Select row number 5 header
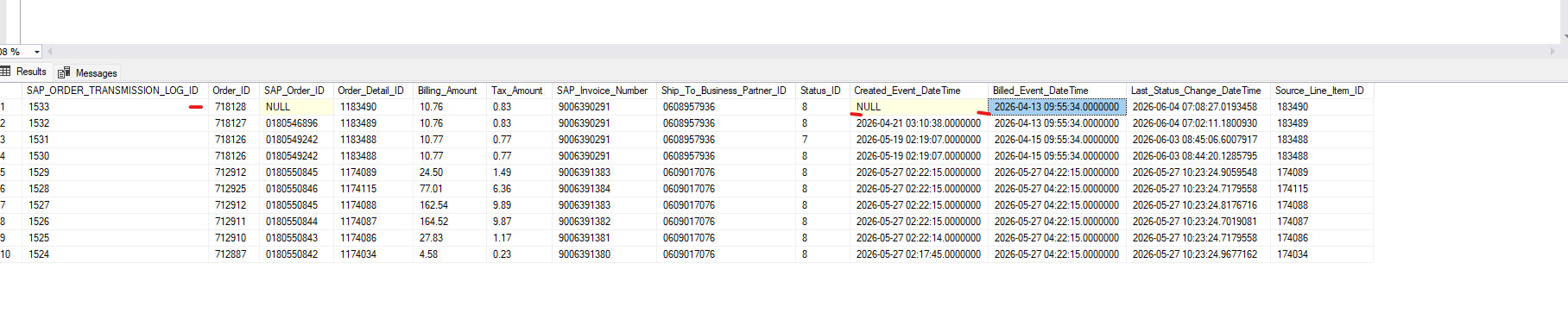The height and width of the screenshot is (332, 1568). tap(9, 172)
